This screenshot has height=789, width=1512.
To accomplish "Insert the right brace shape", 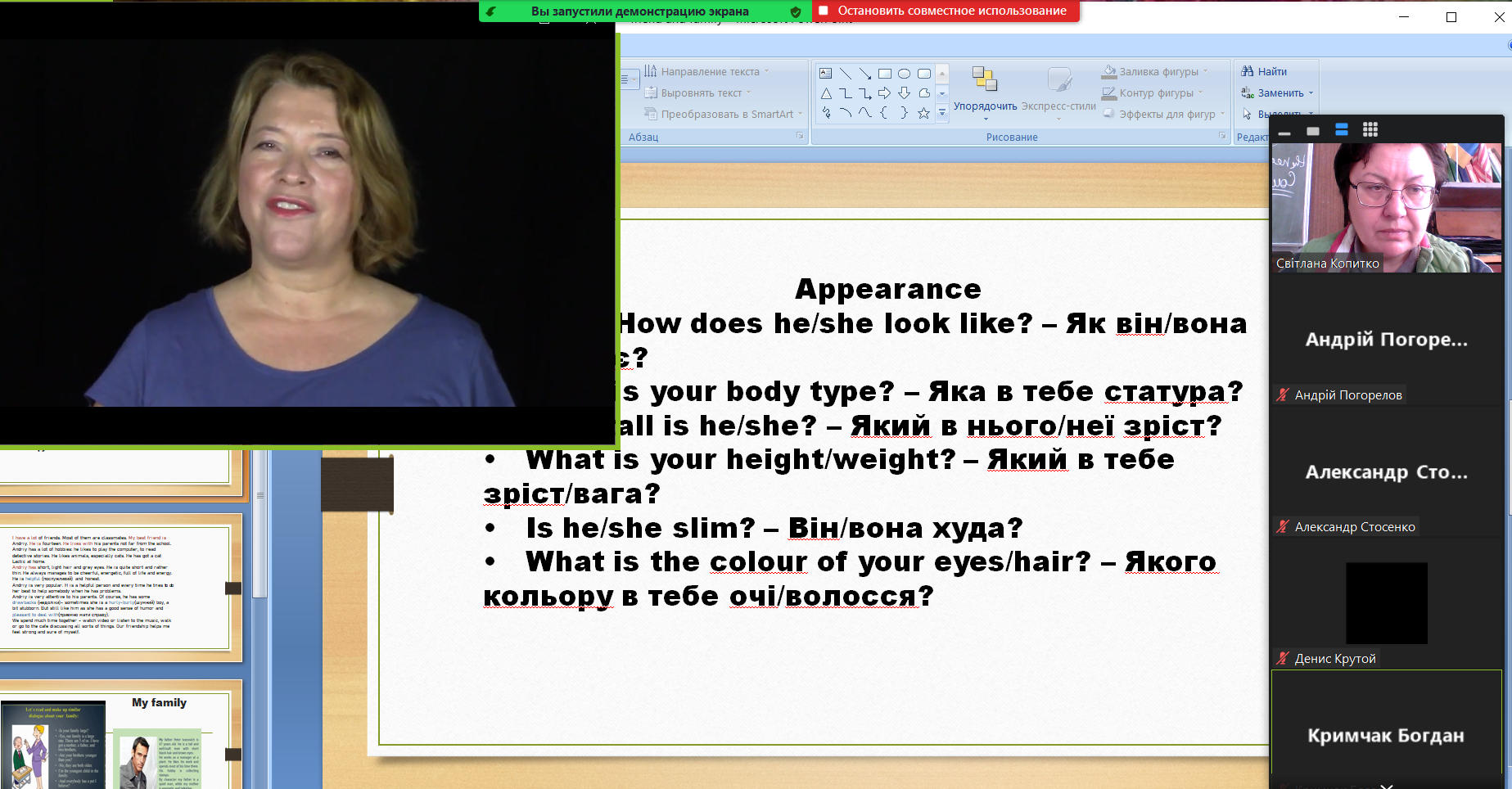I will (905, 113).
